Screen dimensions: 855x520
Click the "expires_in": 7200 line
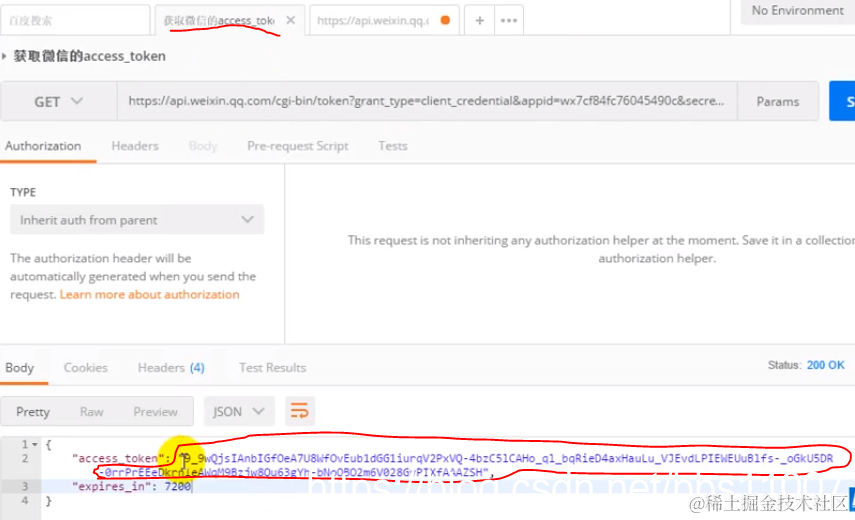point(131,486)
